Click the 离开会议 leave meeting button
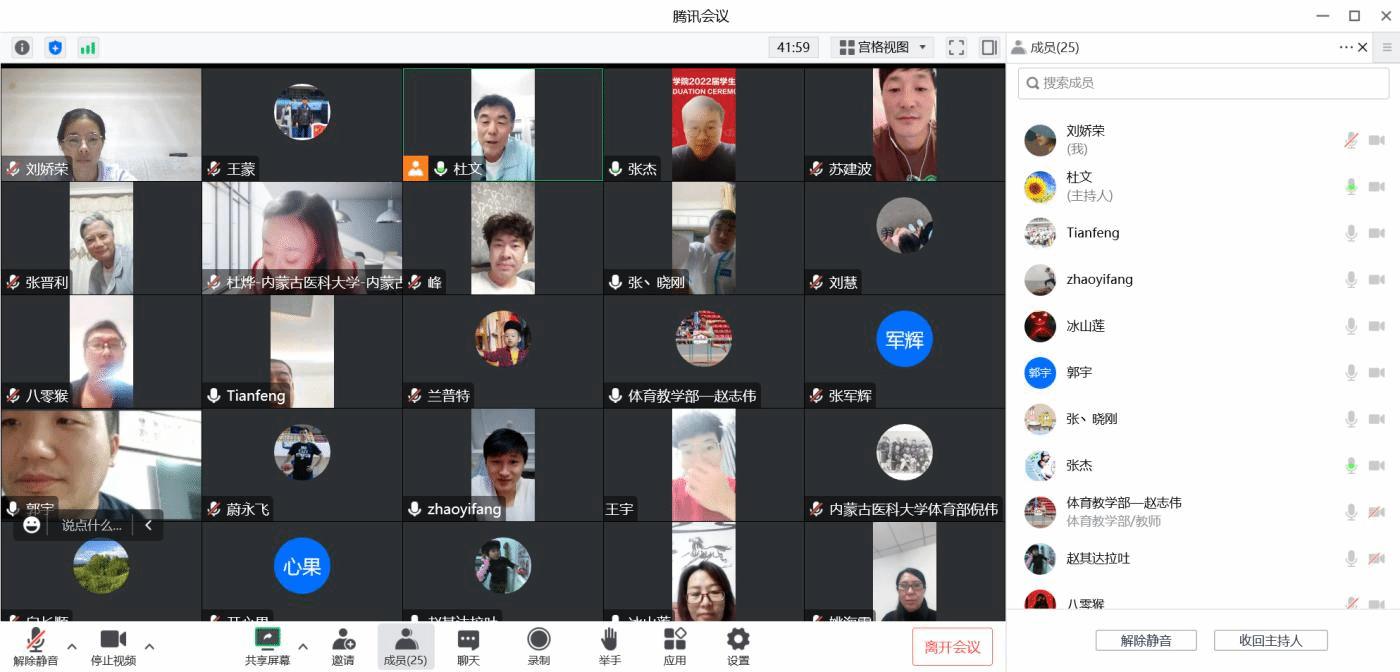Image resolution: width=1400 pixels, height=672 pixels. click(952, 647)
